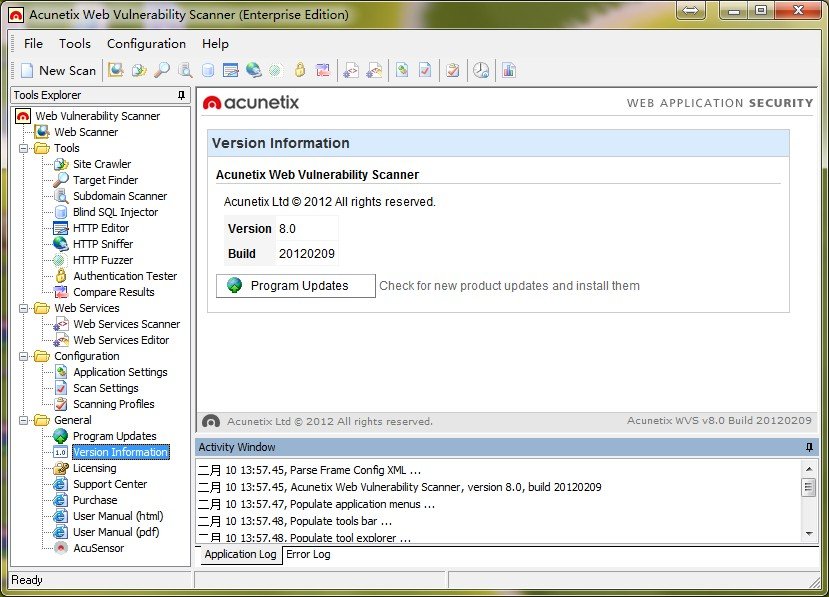Open Licensing in the tree
Viewport: 829px width, 597px height.
tap(95, 468)
